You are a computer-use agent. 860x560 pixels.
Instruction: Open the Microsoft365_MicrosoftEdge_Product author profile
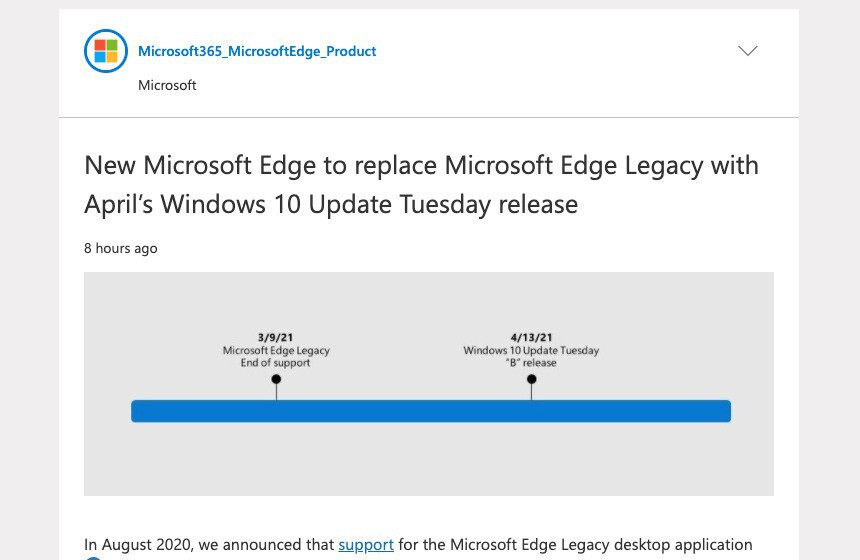point(257,51)
